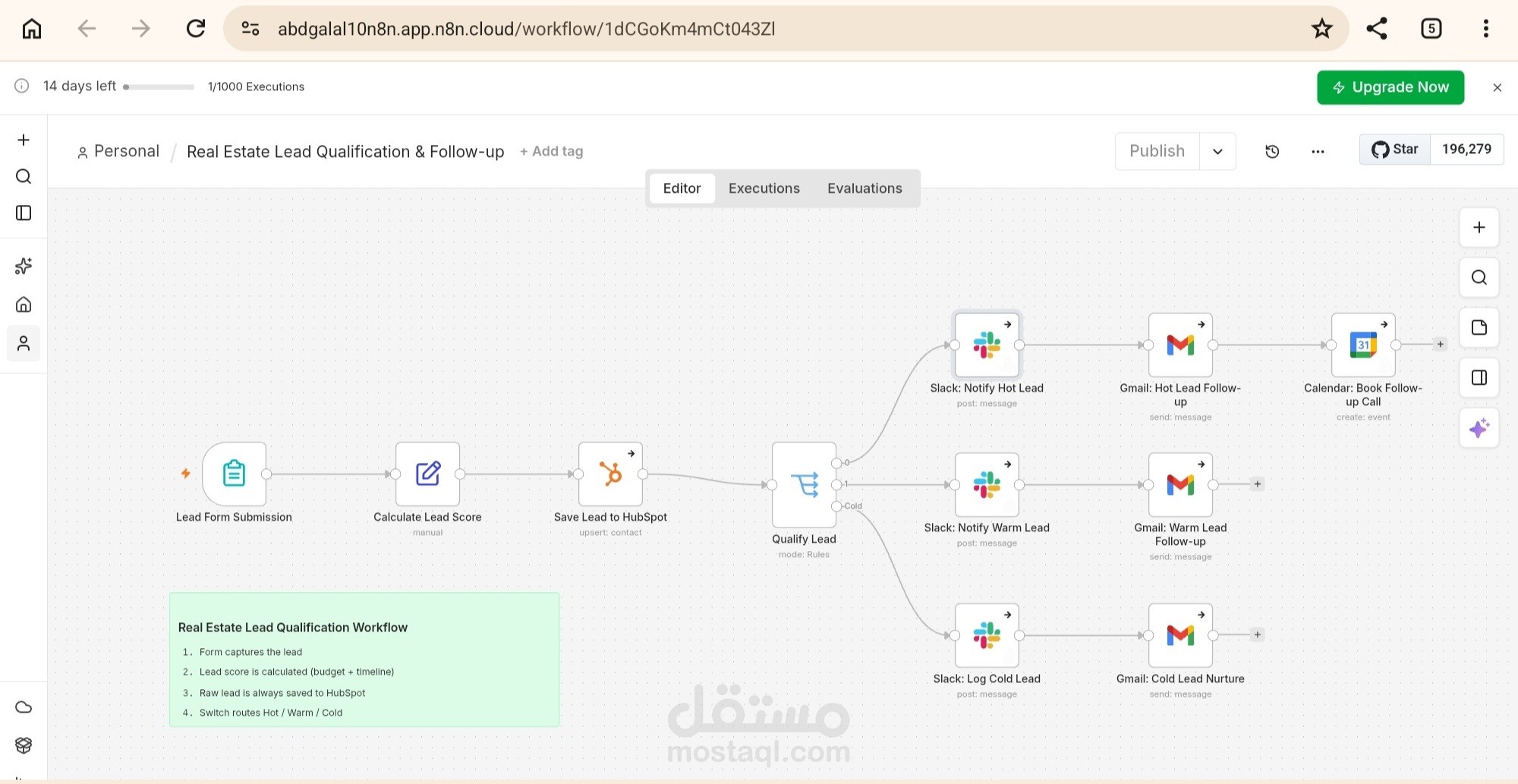Open workflow version history
Screen dimensions: 1518x784
(1273, 151)
